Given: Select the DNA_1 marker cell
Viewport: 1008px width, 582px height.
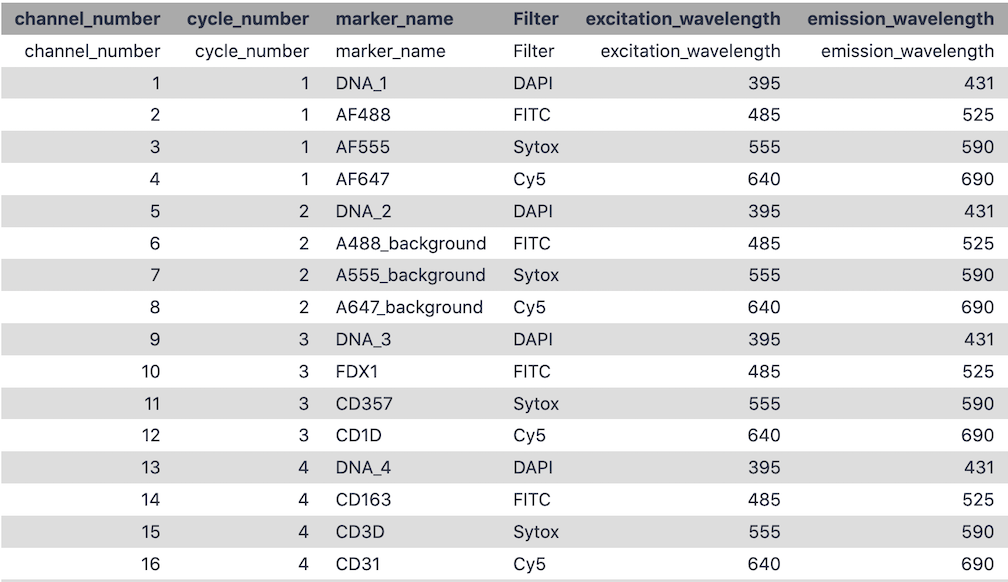Looking at the screenshot, I should click(361, 83).
